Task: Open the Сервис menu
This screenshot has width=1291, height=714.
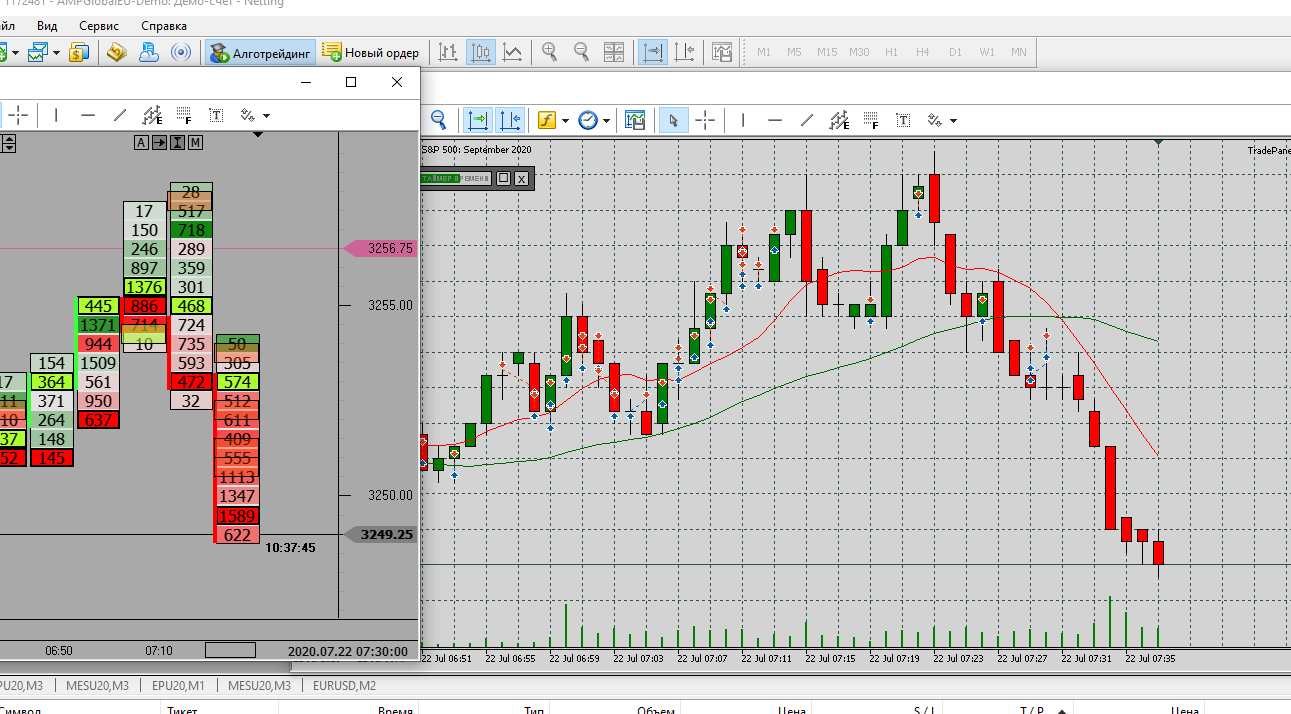Action: tap(98, 25)
